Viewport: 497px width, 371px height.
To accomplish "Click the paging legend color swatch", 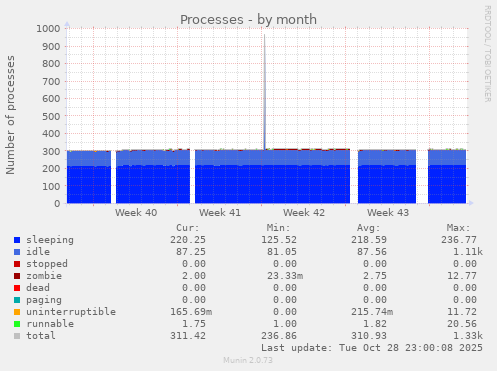I will [x=17, y=300].
